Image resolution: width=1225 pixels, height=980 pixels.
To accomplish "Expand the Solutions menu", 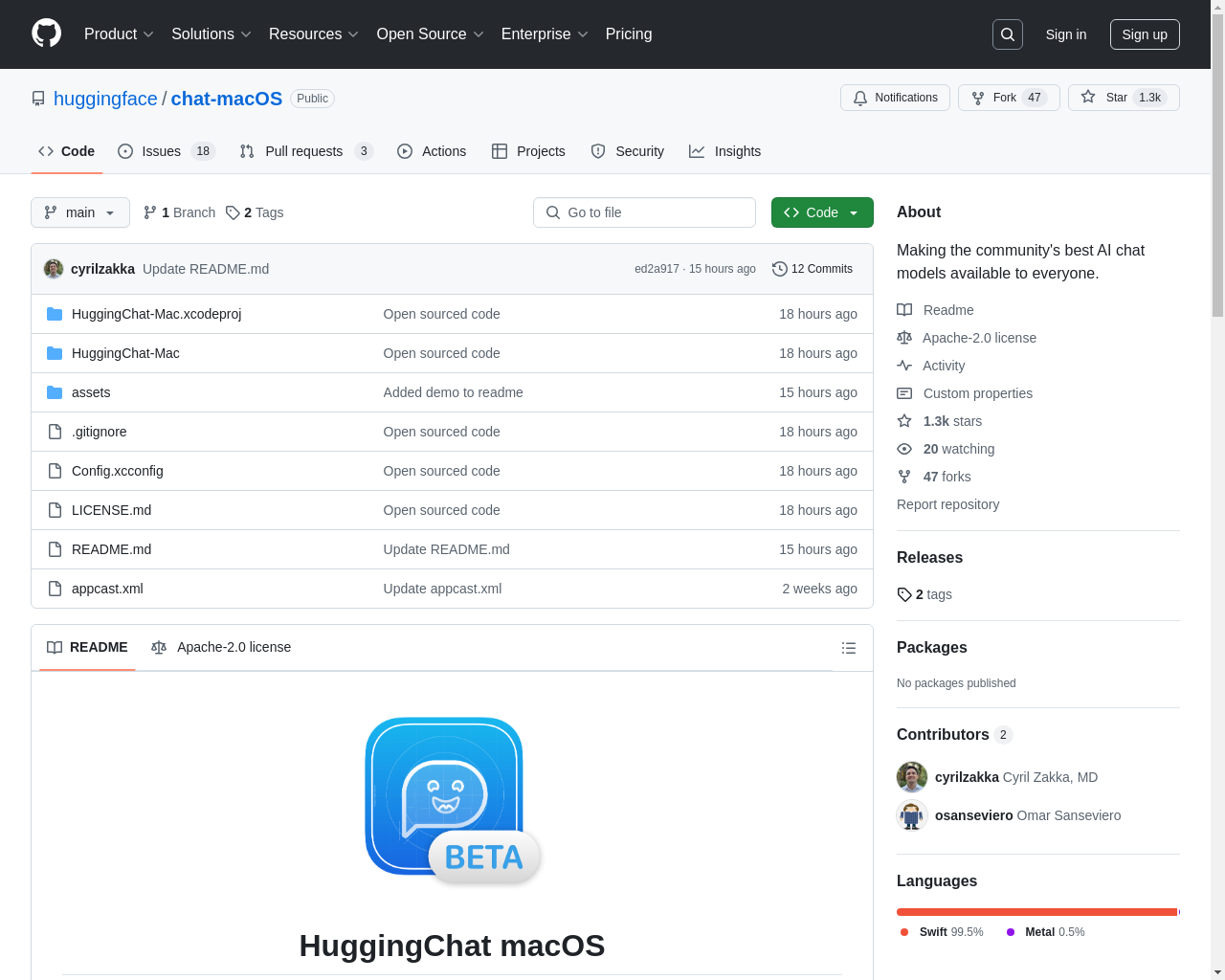I will pyautogui.click(x=212, y=34).
